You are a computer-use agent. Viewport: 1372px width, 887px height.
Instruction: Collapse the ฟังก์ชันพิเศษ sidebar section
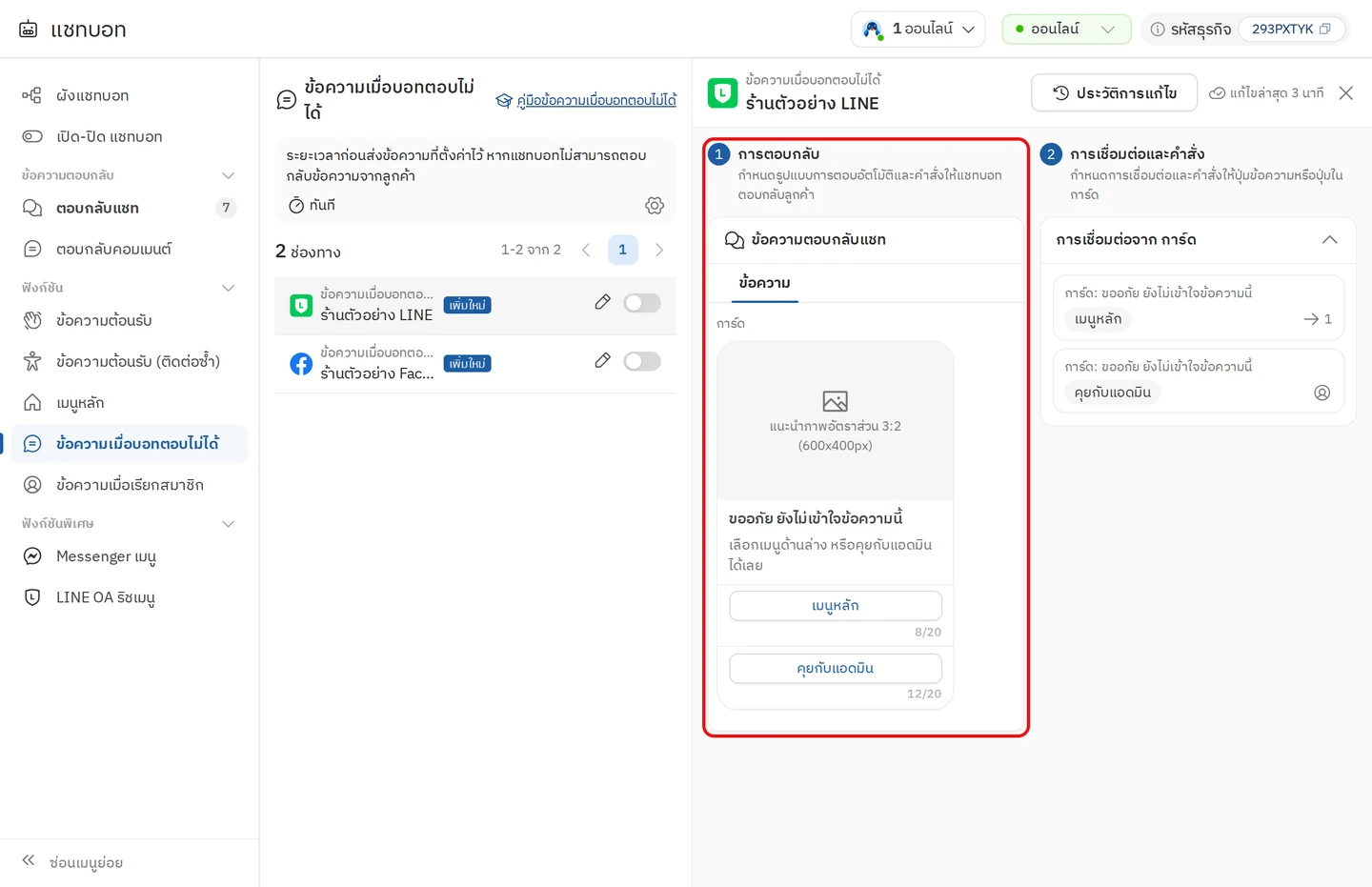tap(228, 524)
